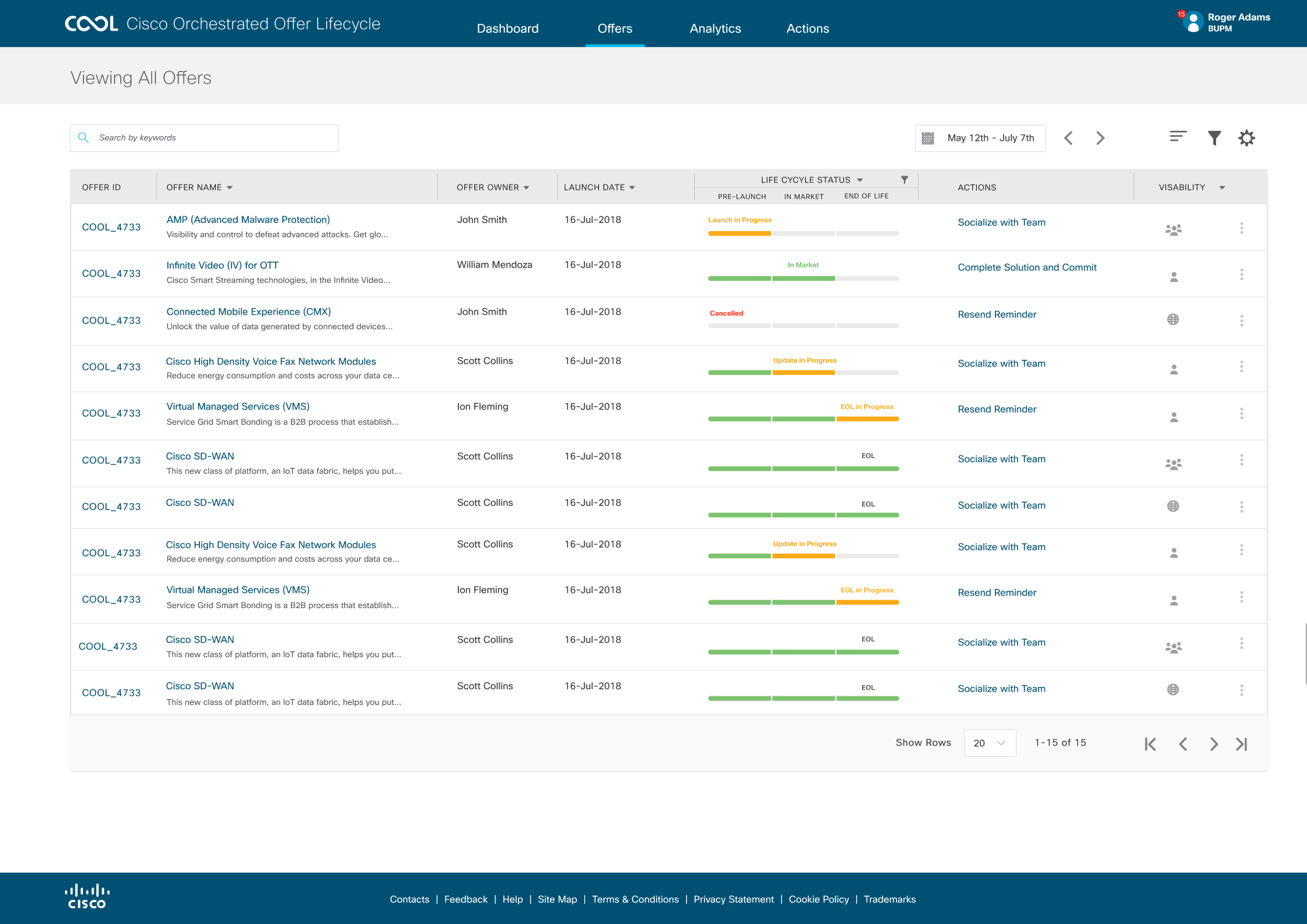This screenshot has height=924, width=1307.
Task: Click Complete Solution and Commit link
Action: click(x=1027, y=268)
